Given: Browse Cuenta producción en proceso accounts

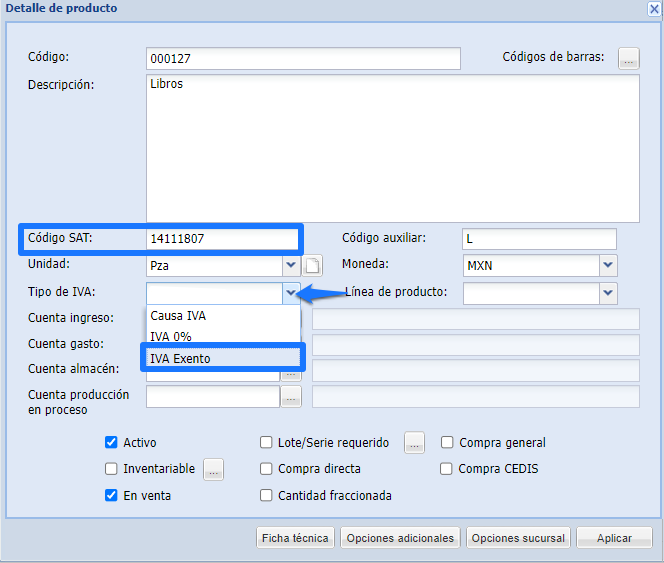Looking at the screenshot, I should coord(291,397).
